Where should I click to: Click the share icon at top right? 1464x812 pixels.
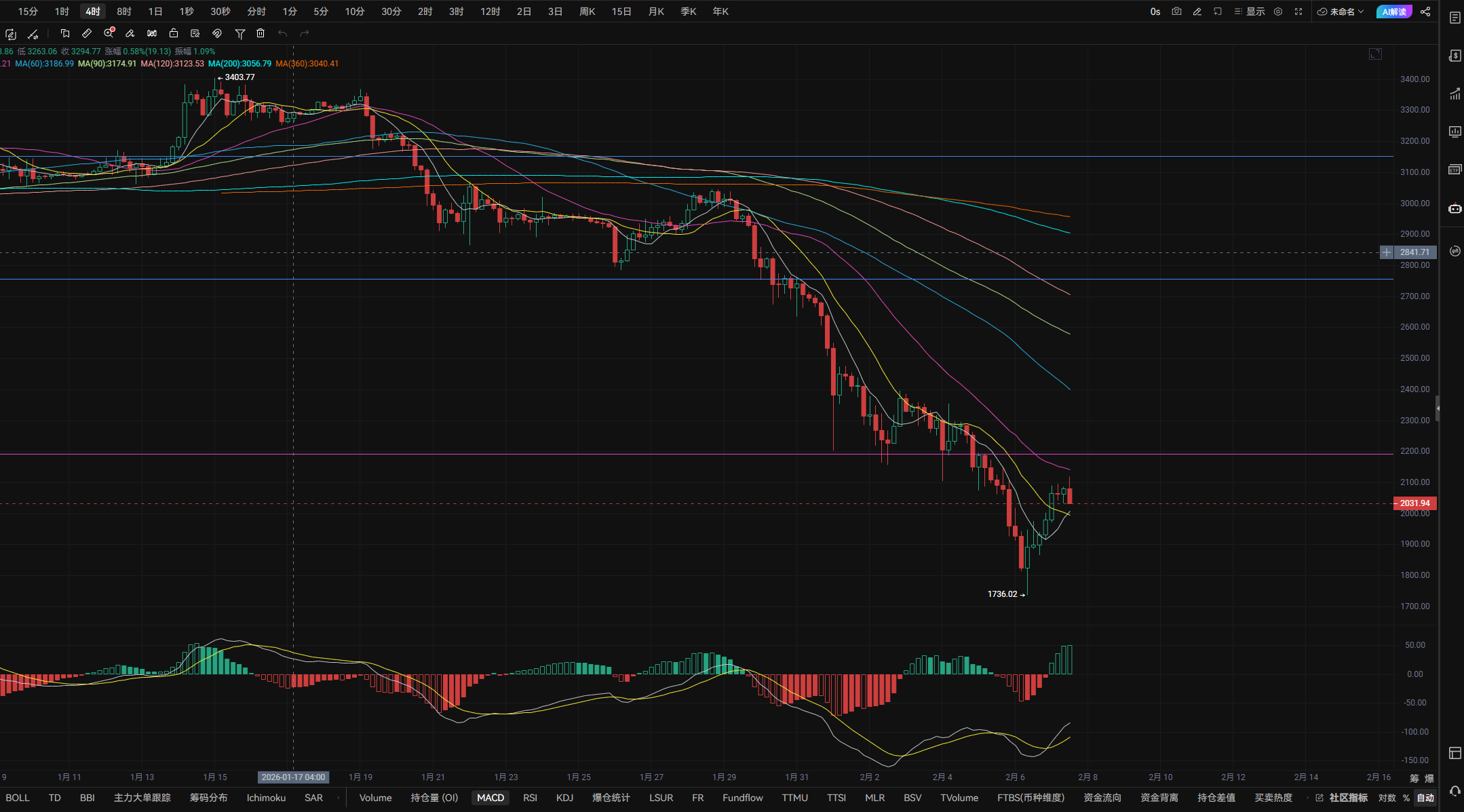1425,12
